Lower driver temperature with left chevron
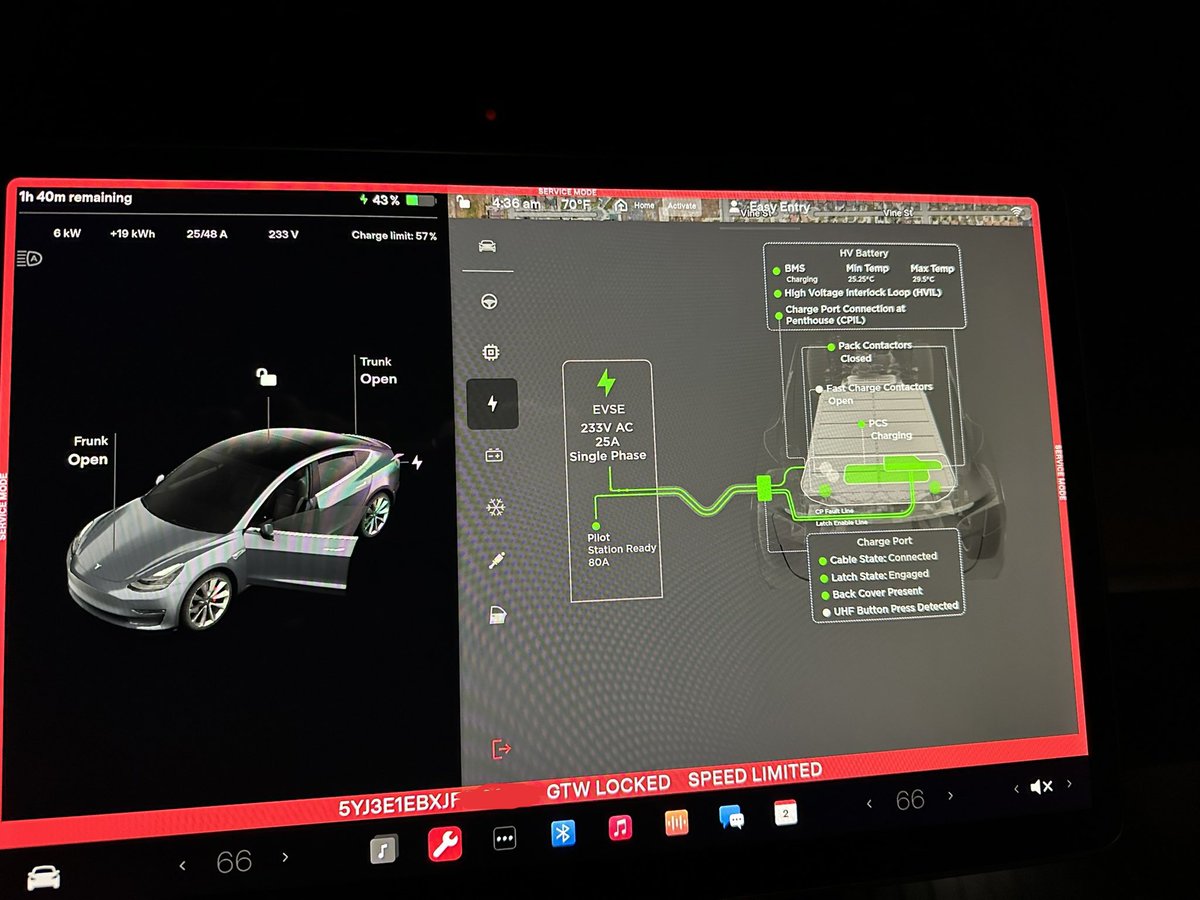The image size is (1200, 900). pos(182,864)
